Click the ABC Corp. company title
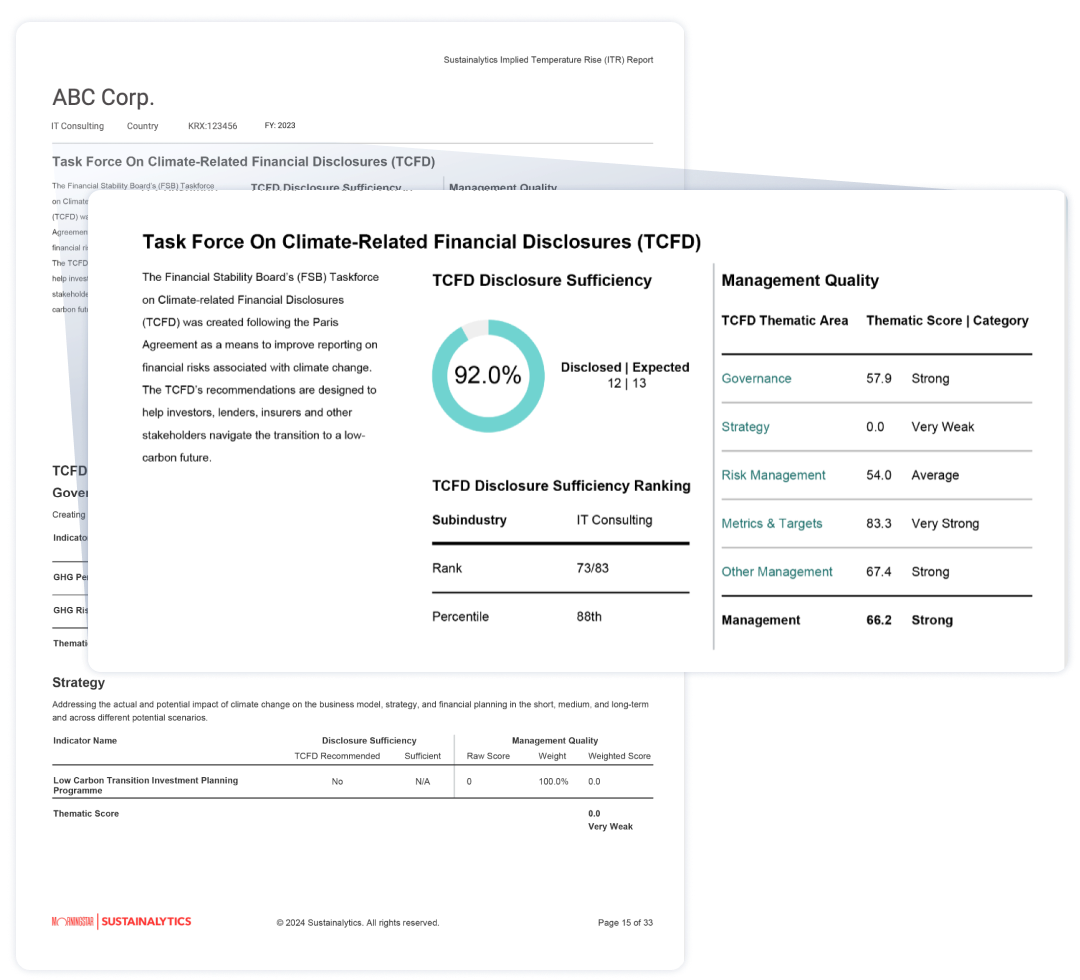 click(103, 98)
